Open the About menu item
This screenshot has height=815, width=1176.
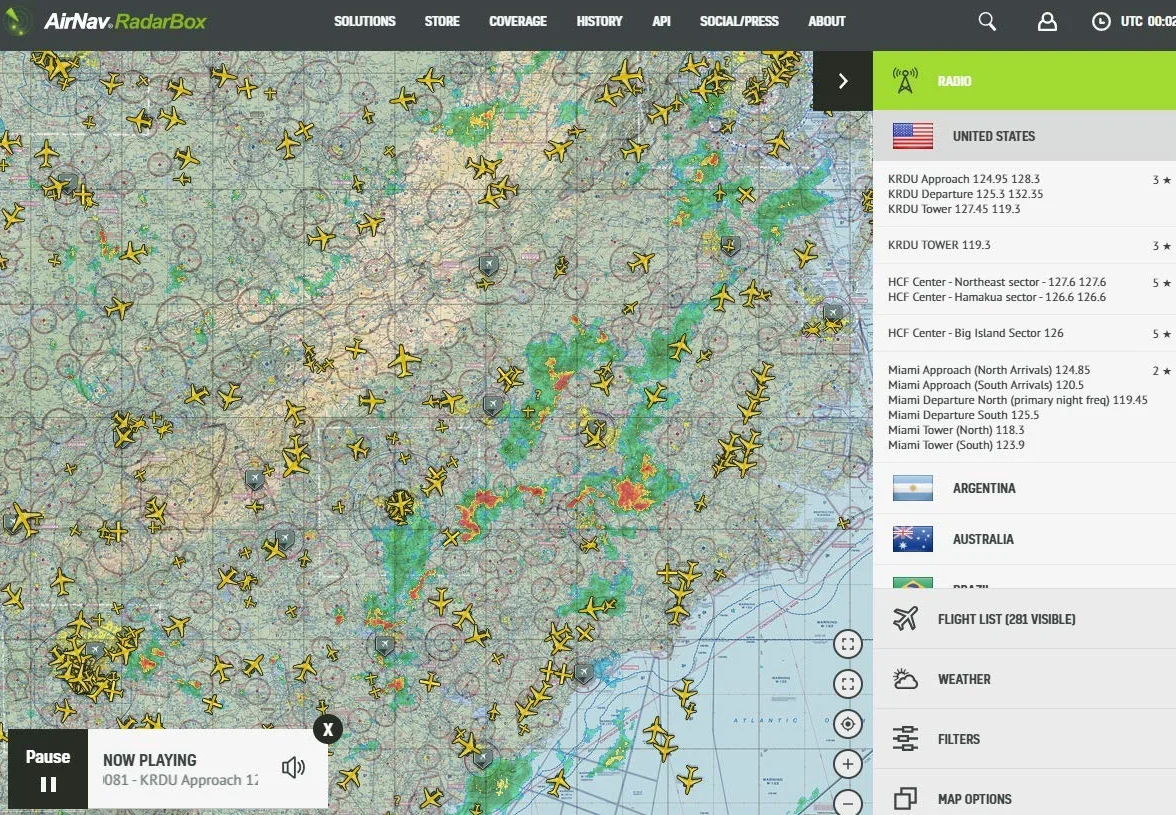coord(826,21)
